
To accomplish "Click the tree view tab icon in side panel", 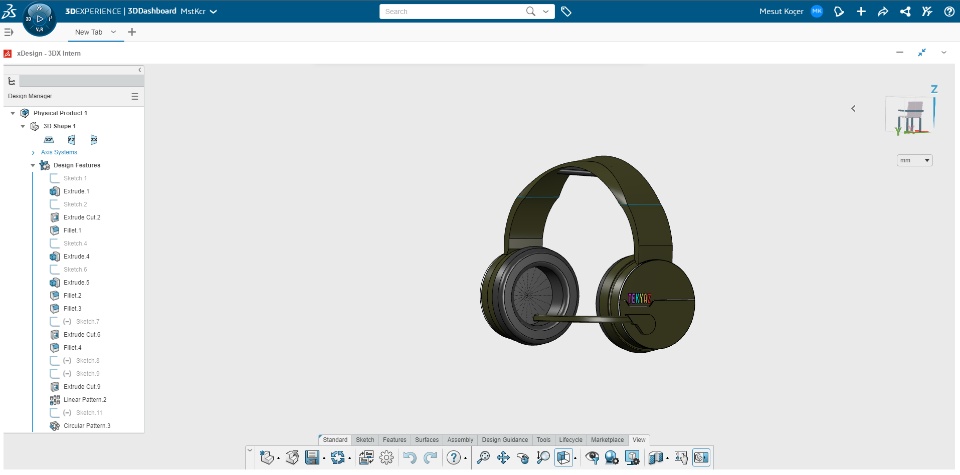I will [x=12, y=81].
